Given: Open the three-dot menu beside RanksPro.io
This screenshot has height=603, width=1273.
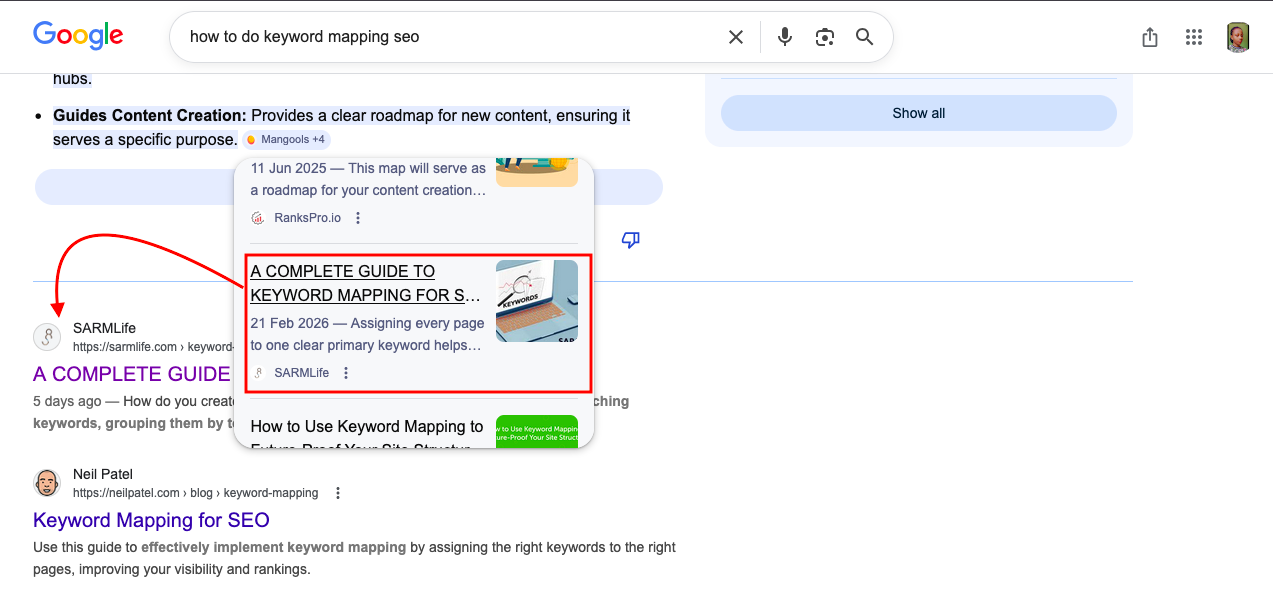Looking at the screenshot, I should pos(357,217).
